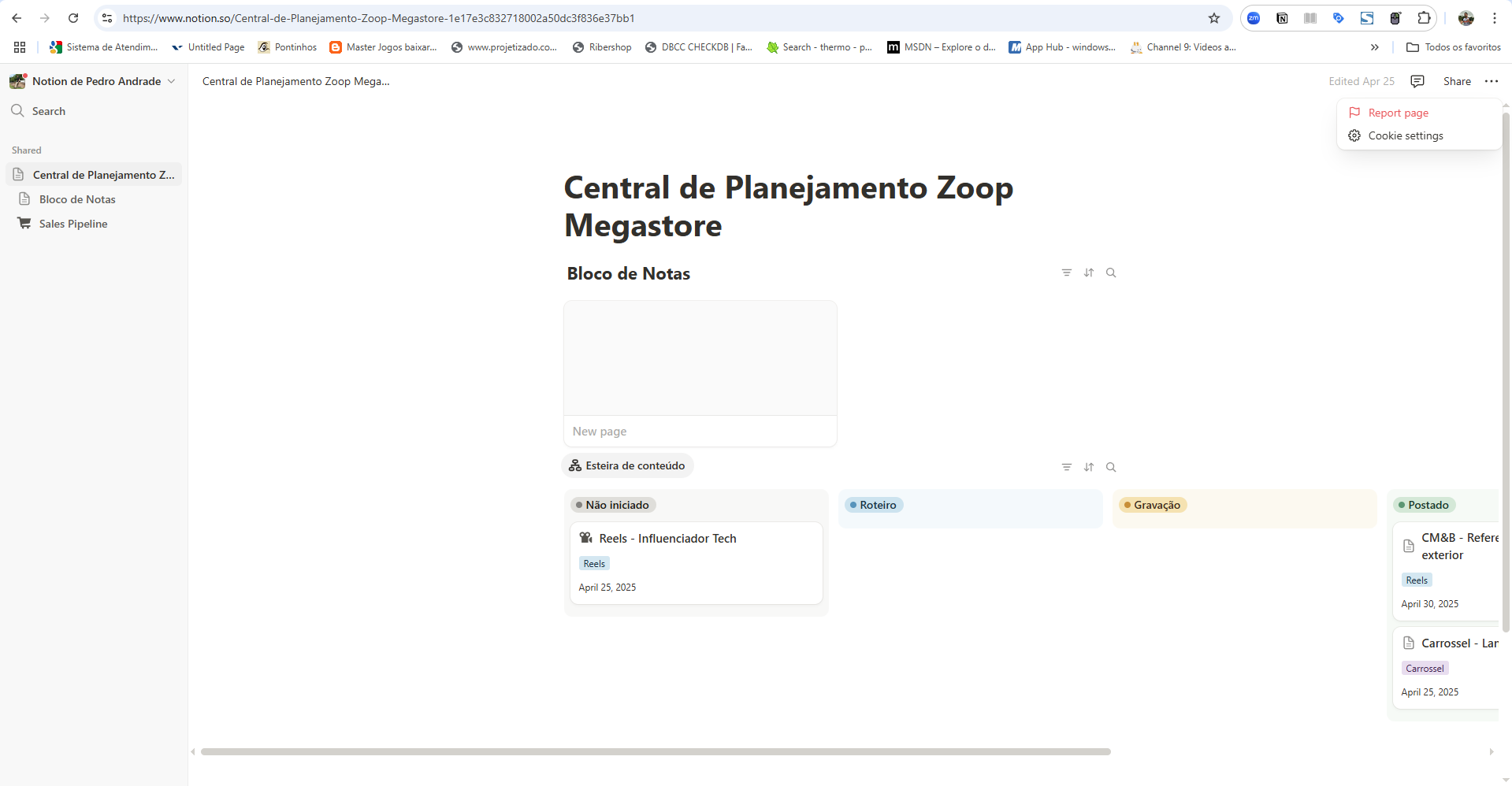Open the Search in Notion sidebar

tap(94, 111)
